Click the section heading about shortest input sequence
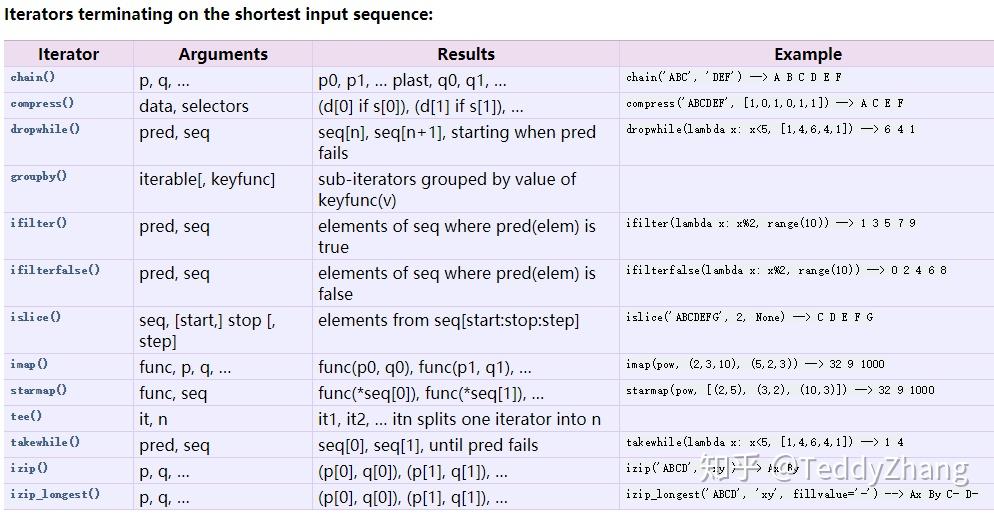The image size is (994, 514). click(219, 15)
